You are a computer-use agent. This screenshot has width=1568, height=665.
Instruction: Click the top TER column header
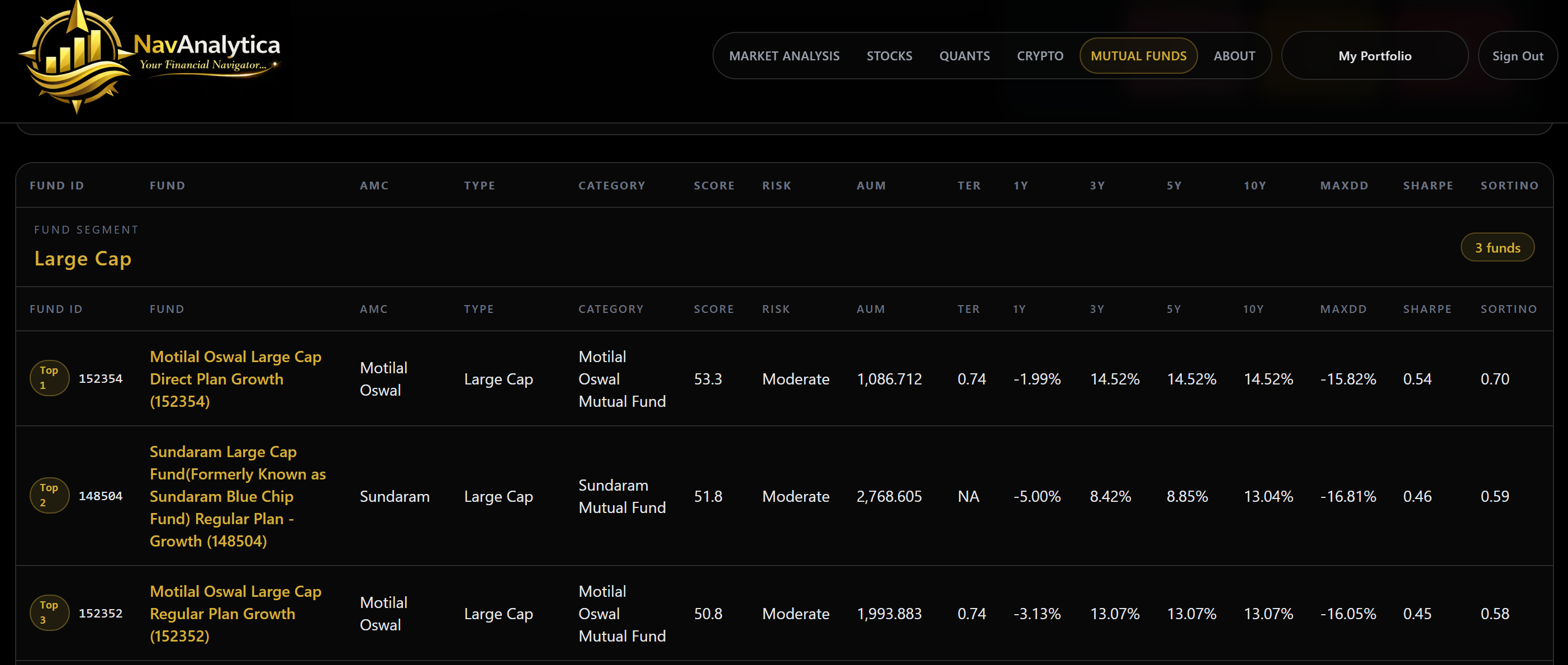969,186
